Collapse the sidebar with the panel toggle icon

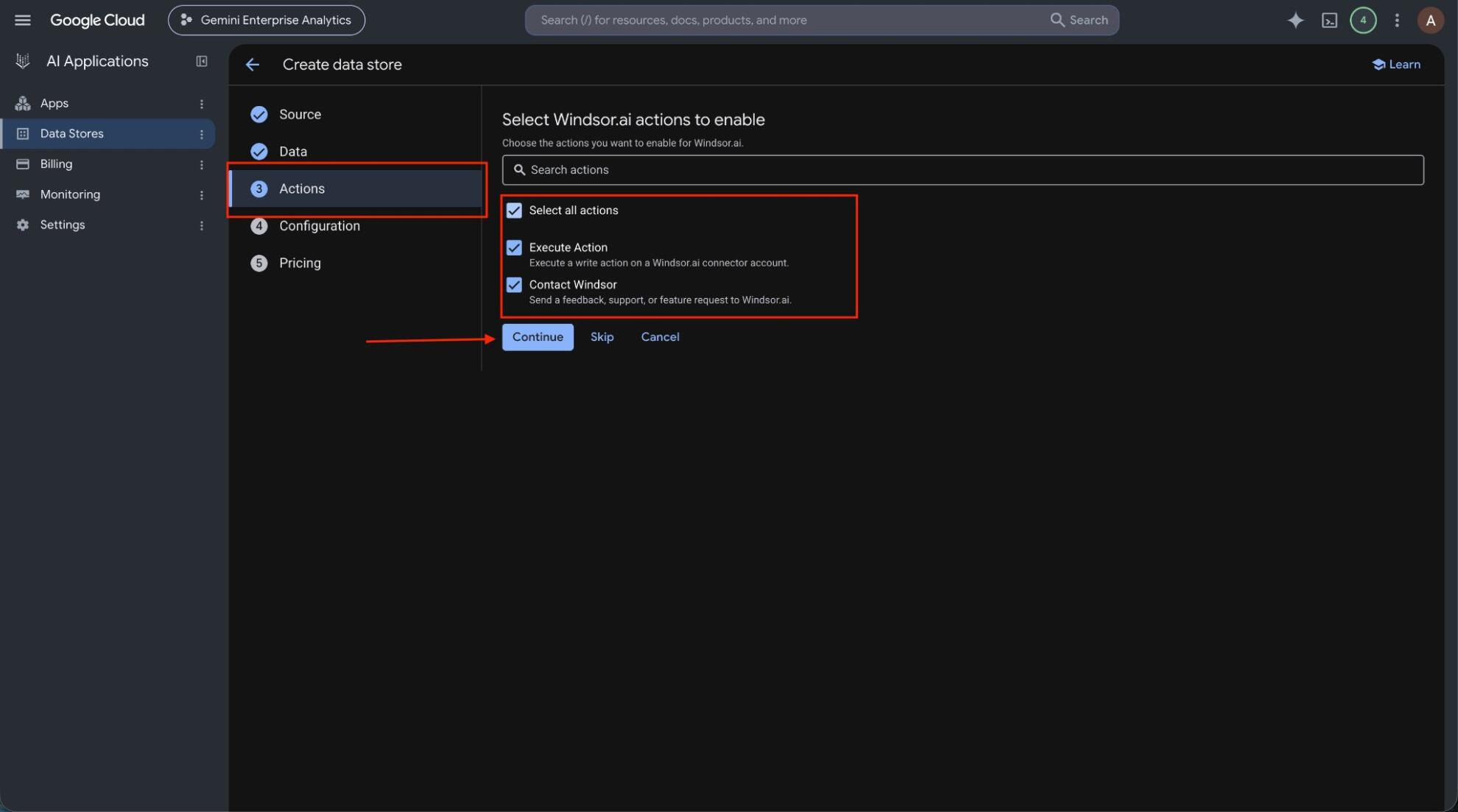pyautogui.click(x=202, y=61)
